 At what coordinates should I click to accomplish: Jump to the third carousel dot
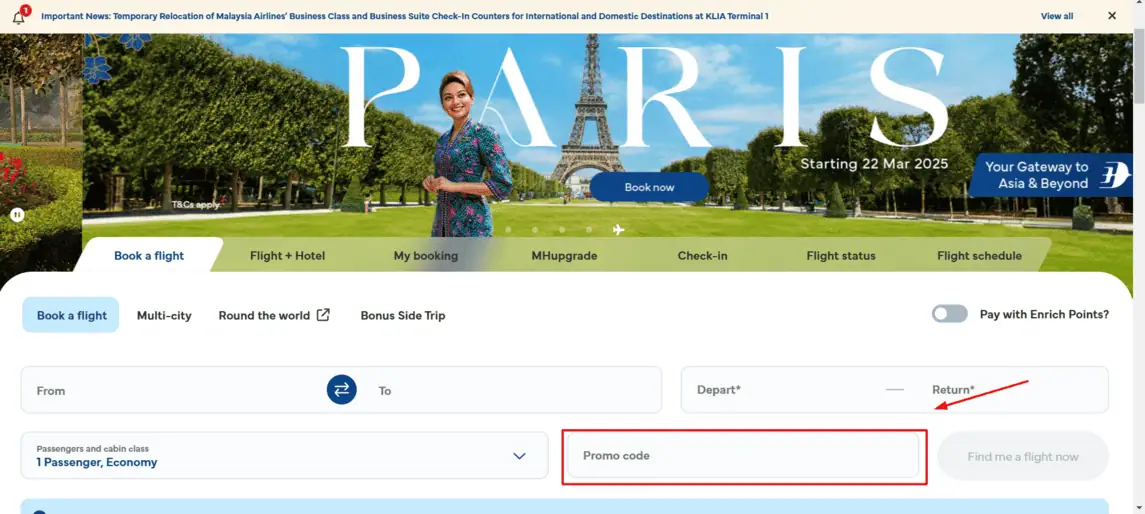(562, 230)
